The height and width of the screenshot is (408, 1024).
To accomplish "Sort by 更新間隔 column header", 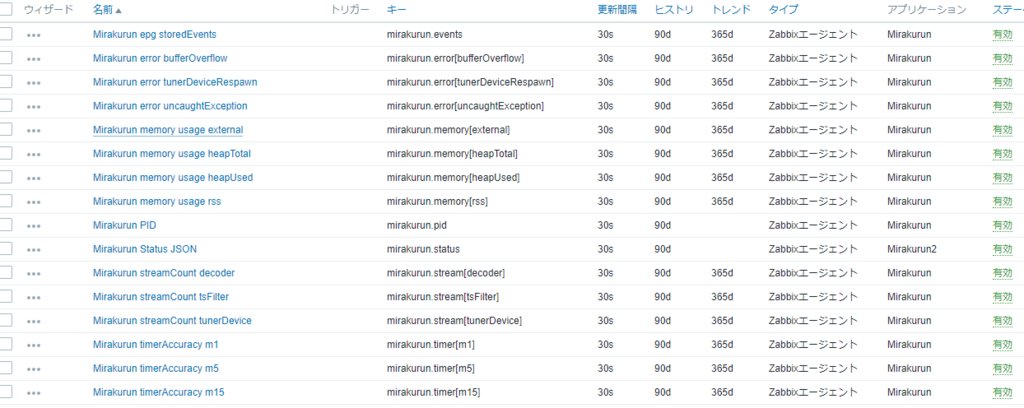I will click(x=617, y=10).
